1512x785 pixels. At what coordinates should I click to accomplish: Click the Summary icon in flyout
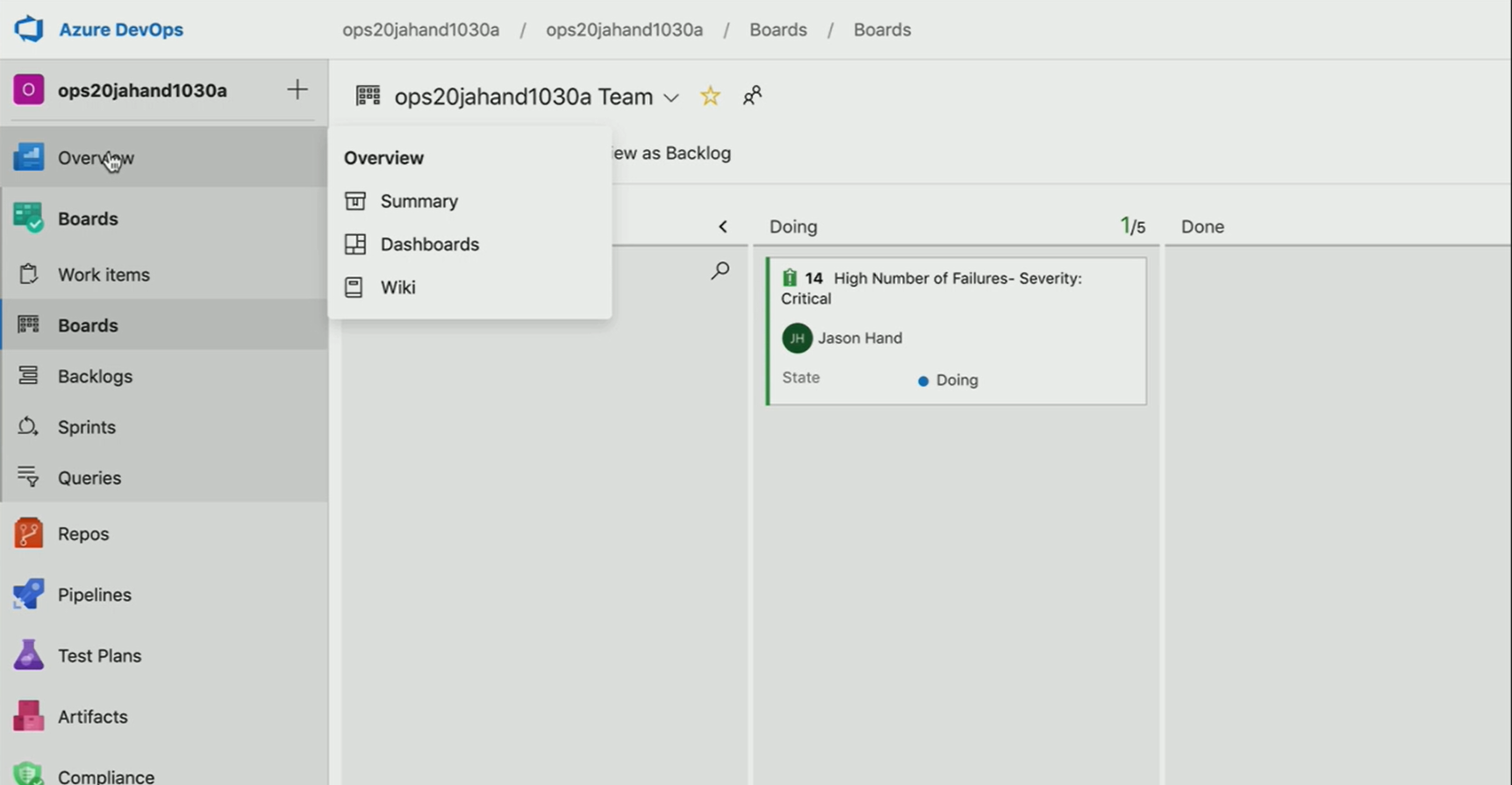tap(355, 201)
